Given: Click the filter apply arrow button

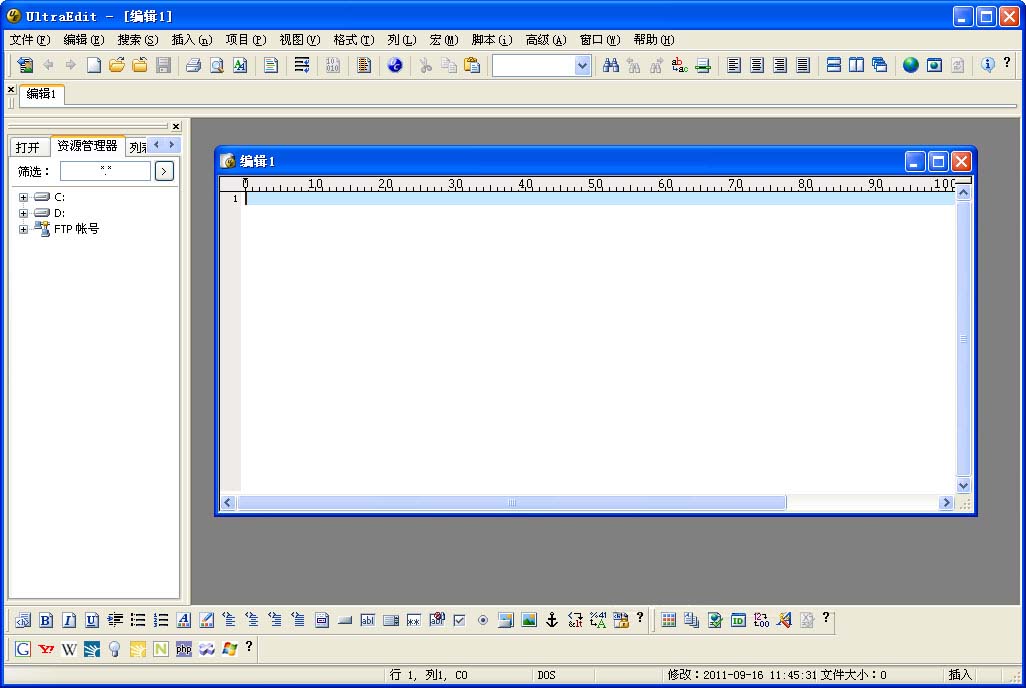Looking at the screenshot, I should pyautogui.click(x=164, y=171).
